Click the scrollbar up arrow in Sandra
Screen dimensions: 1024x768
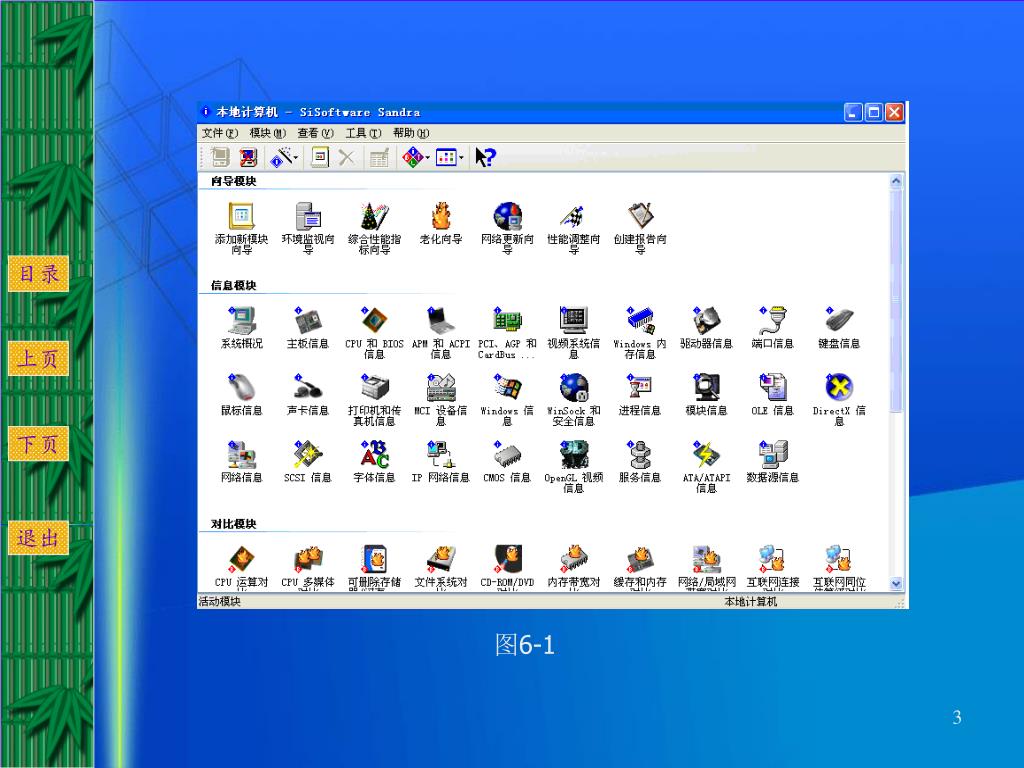896,181
